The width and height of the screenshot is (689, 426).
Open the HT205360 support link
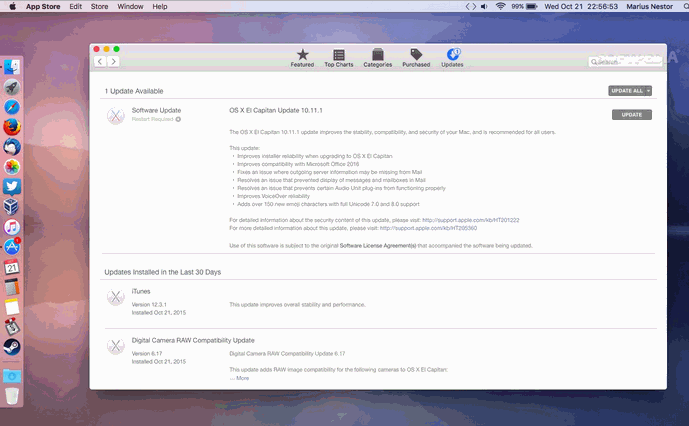pyautogui.click(x=428, y=228)
